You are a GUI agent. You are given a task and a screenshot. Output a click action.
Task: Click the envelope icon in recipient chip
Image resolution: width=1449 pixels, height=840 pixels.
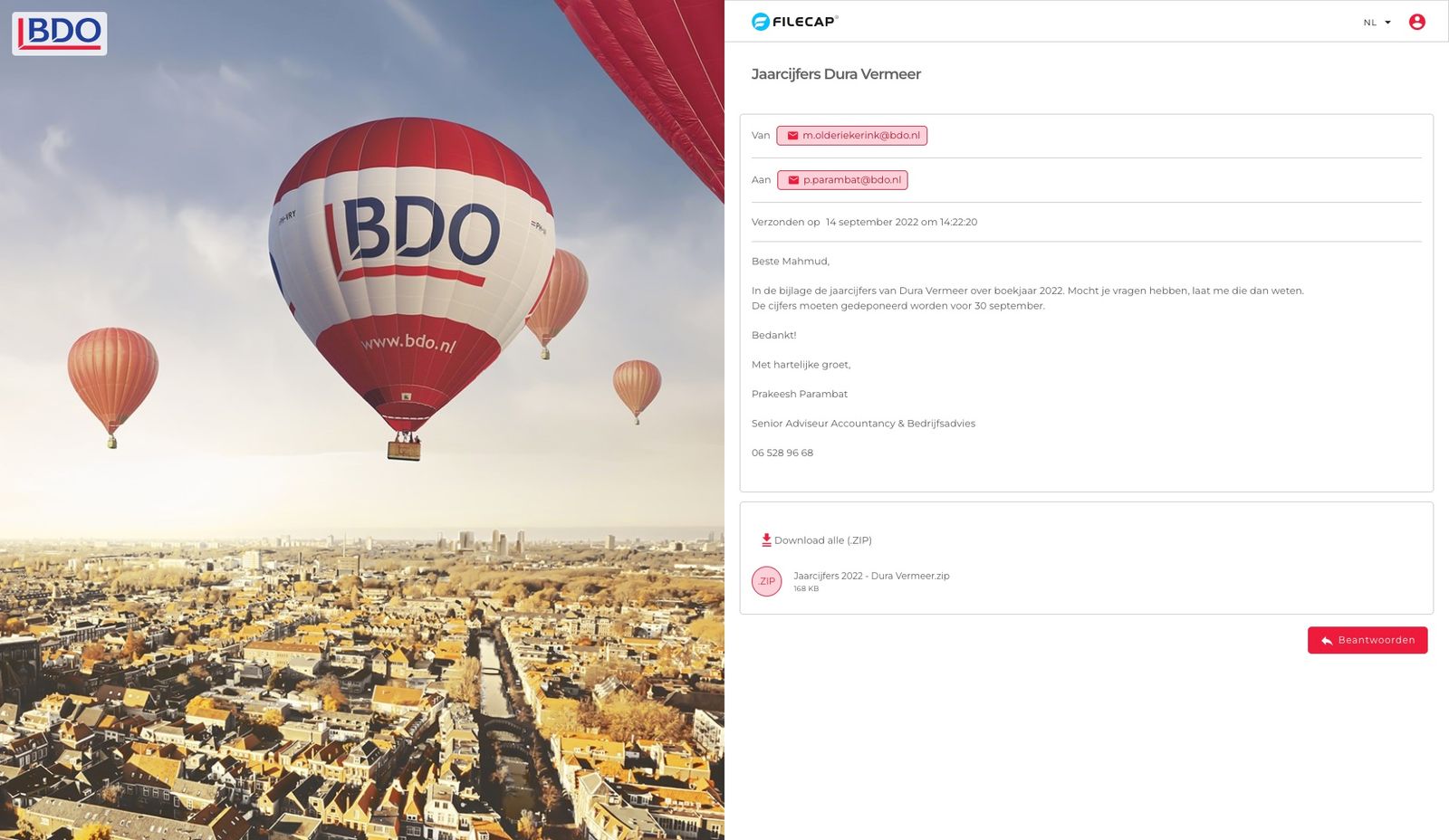793,180
